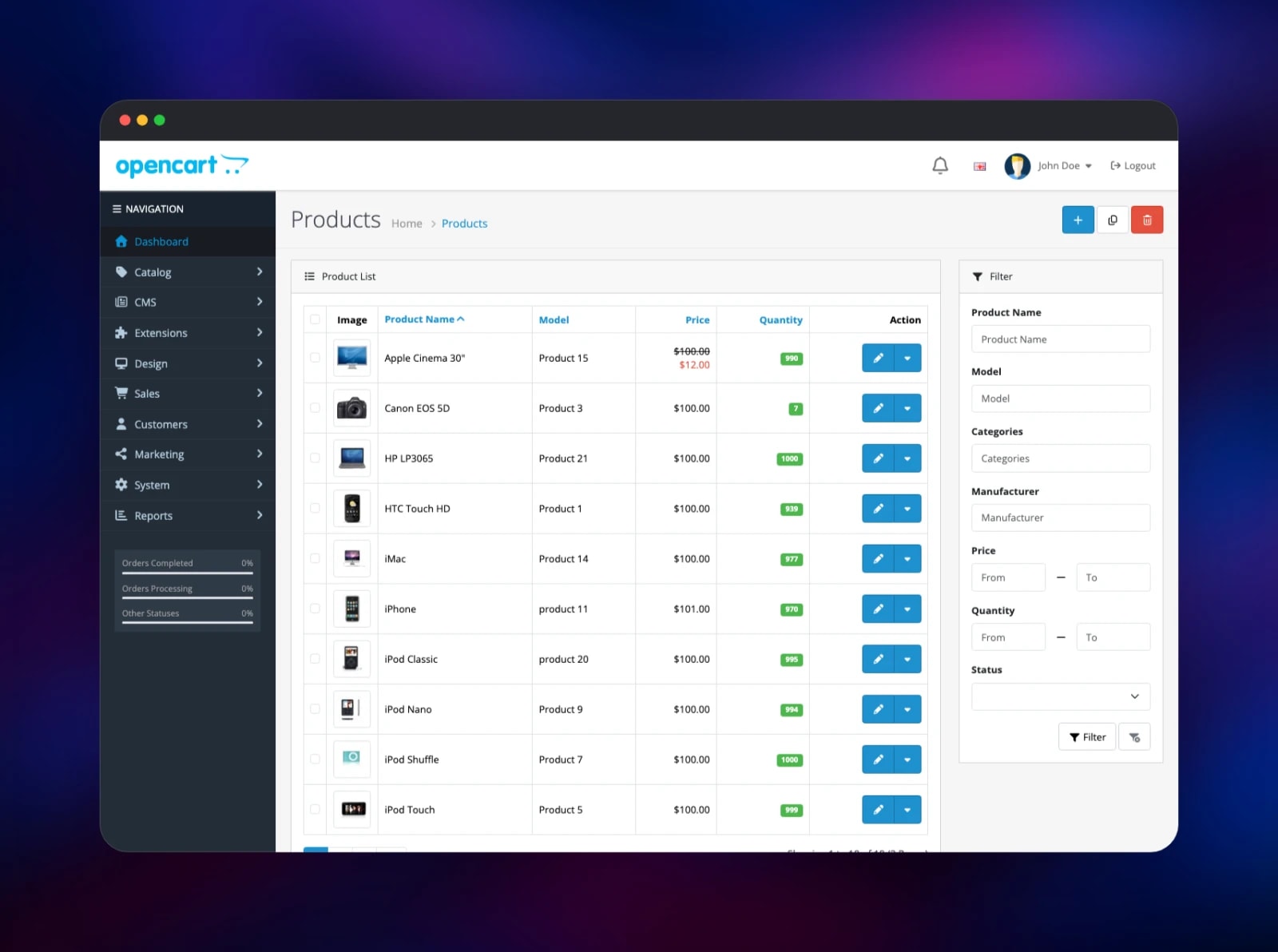Click the Logout link
Image resolution: width=1278 pixels, height=952 pixels.
point(1133,166)
